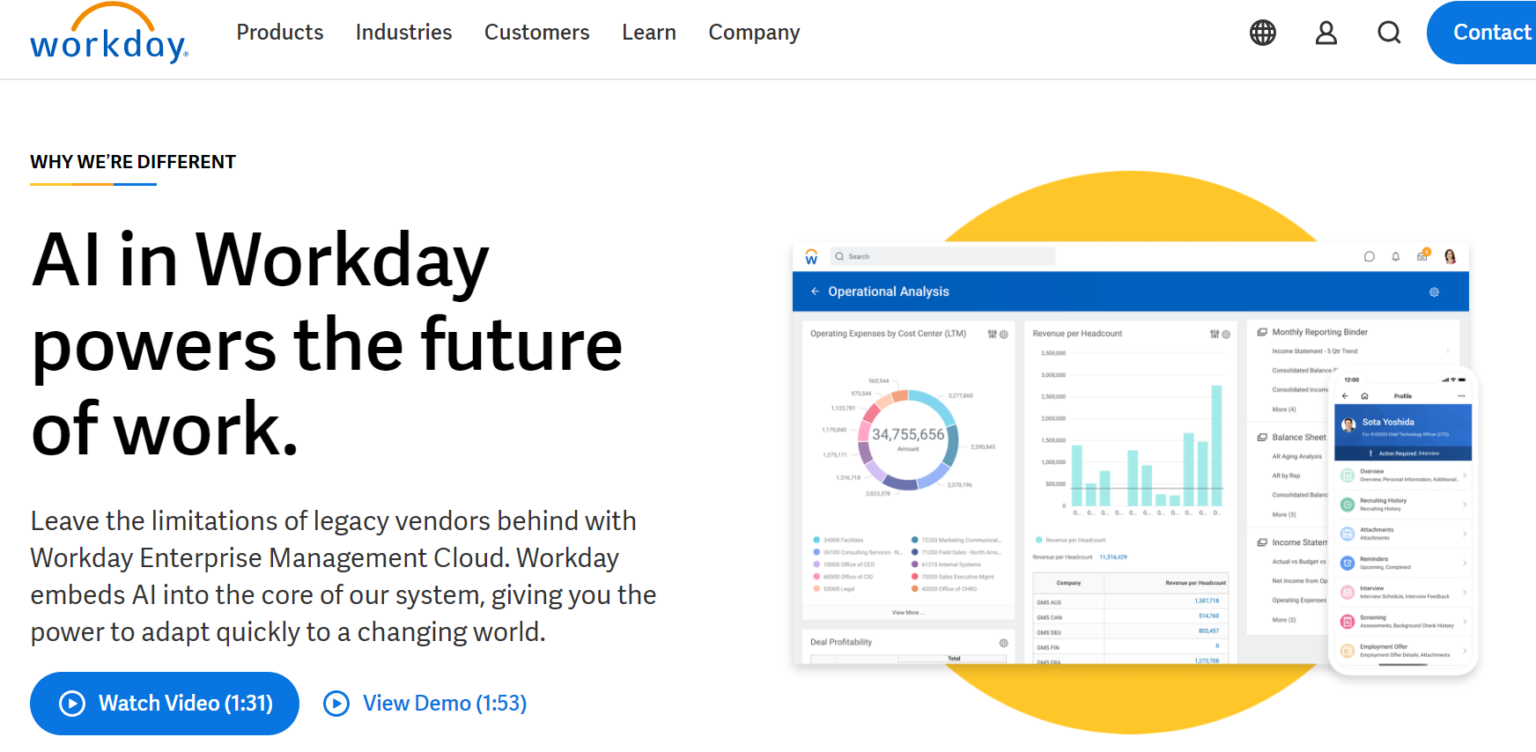Image resolution: width=1536 pixels, height=752 pixels.
Task: Click View More in Operating Expenses card
Action: 907,612
